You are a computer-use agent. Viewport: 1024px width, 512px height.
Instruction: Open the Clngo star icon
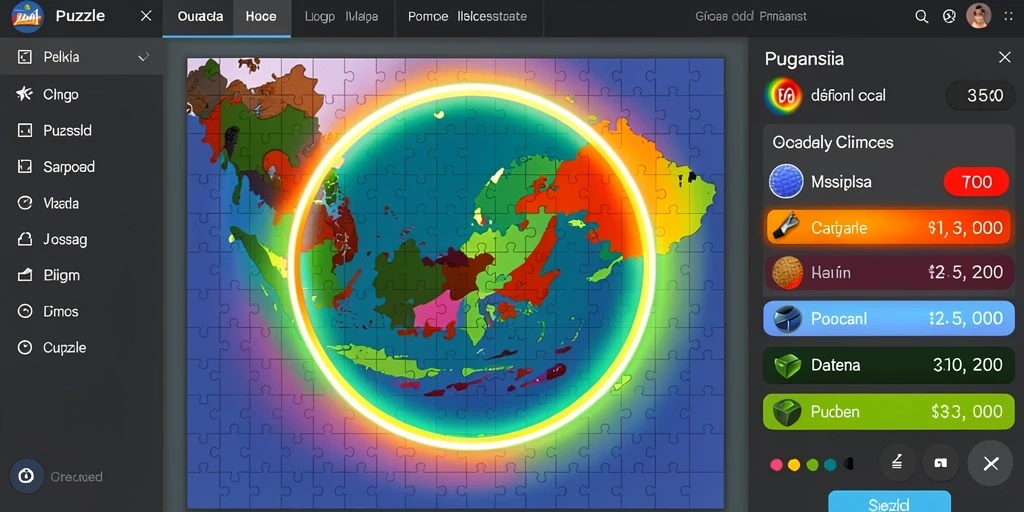coord(24,94)
